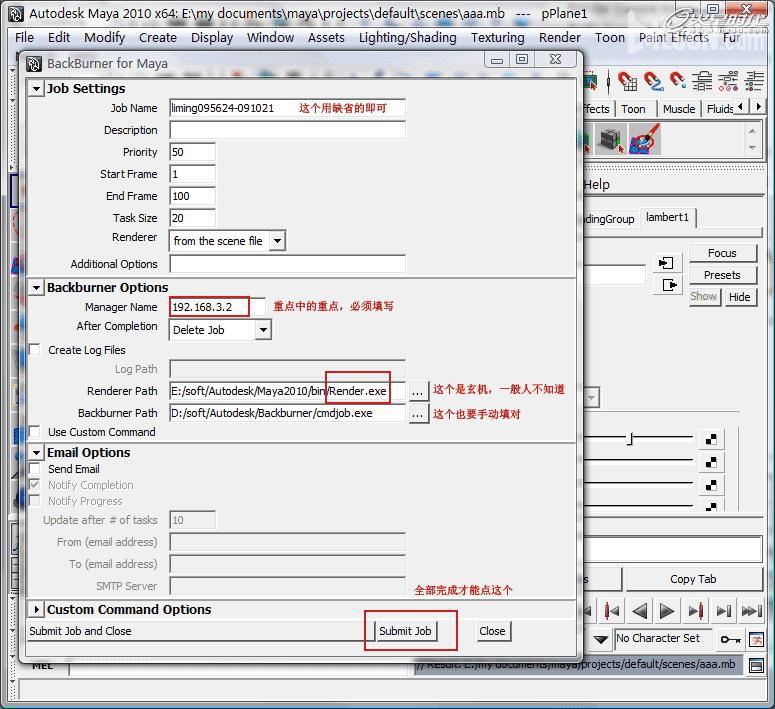This screenshot has width=775, height=709.
Task: Browse for Renderer Path with ellipsis button
Action: tap(418, 392)
